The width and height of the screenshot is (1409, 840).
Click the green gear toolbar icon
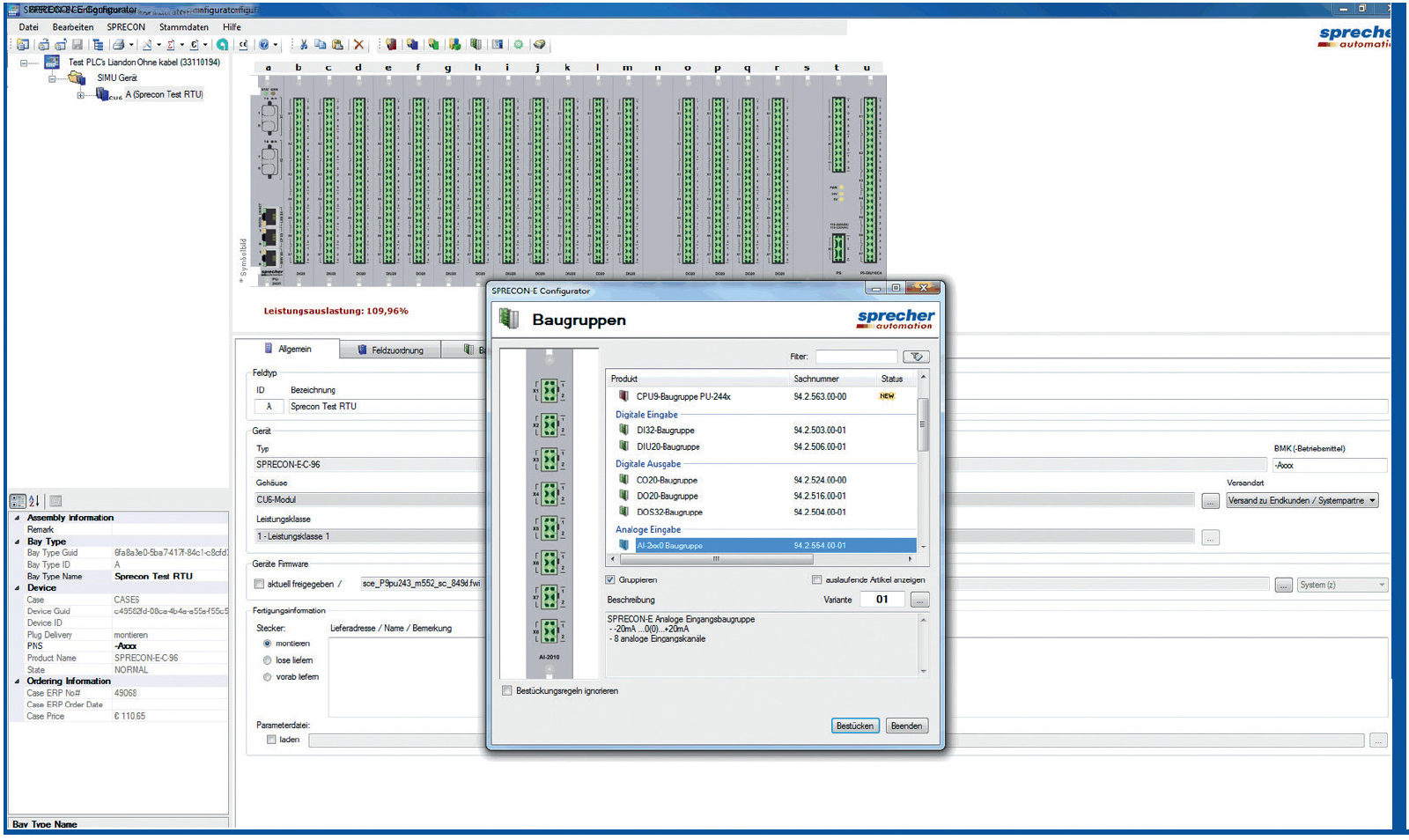coord(518,44)
